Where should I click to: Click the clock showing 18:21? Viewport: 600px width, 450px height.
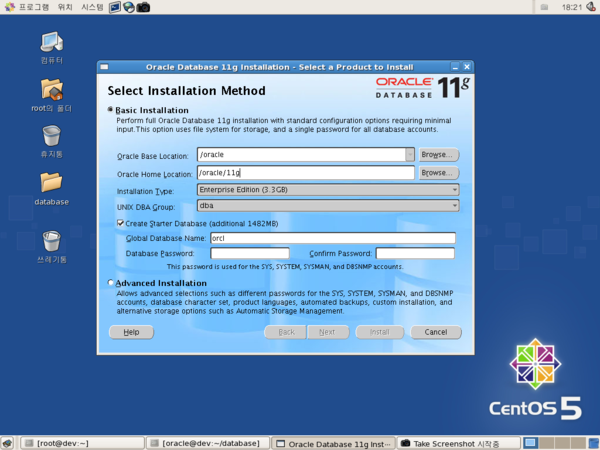572,7
